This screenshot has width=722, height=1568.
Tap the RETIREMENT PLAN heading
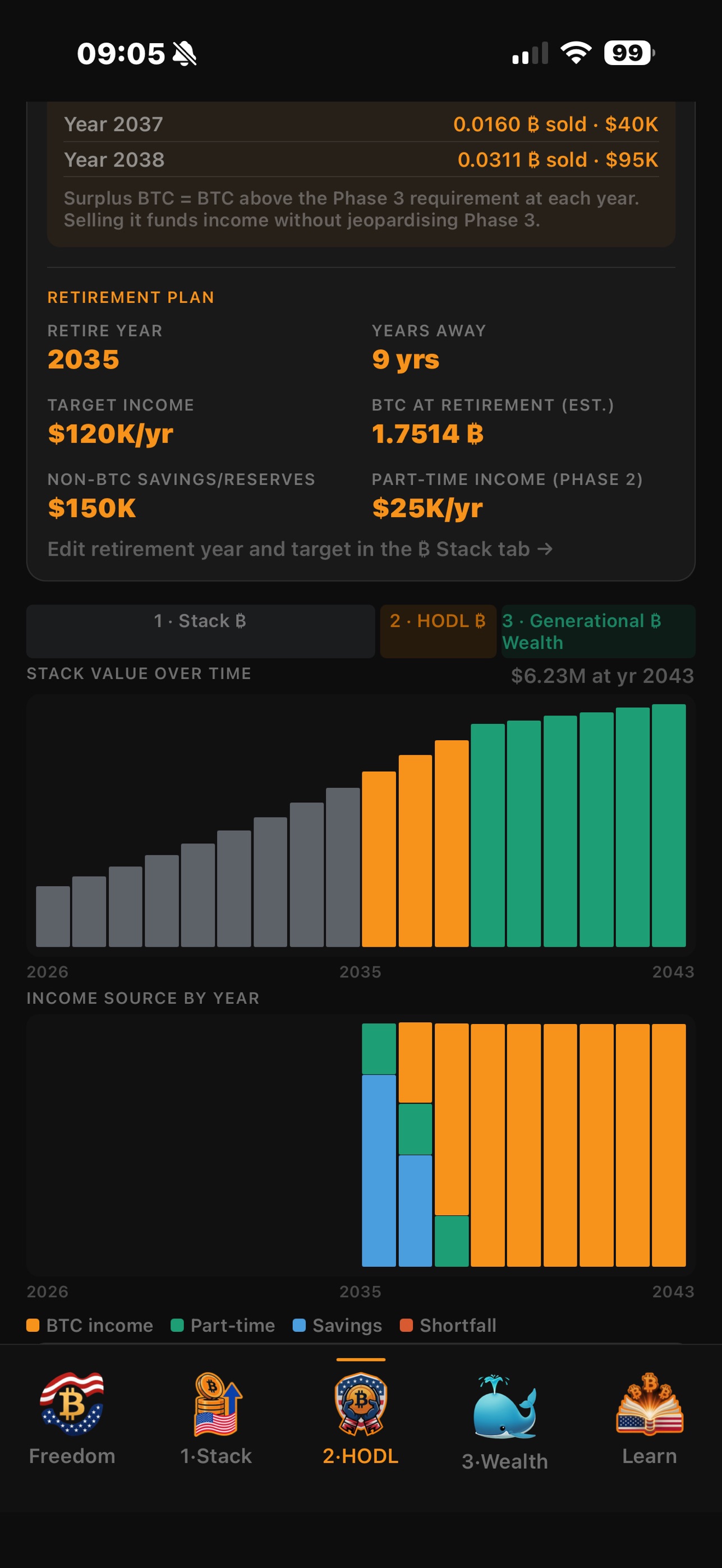point(131,297)
